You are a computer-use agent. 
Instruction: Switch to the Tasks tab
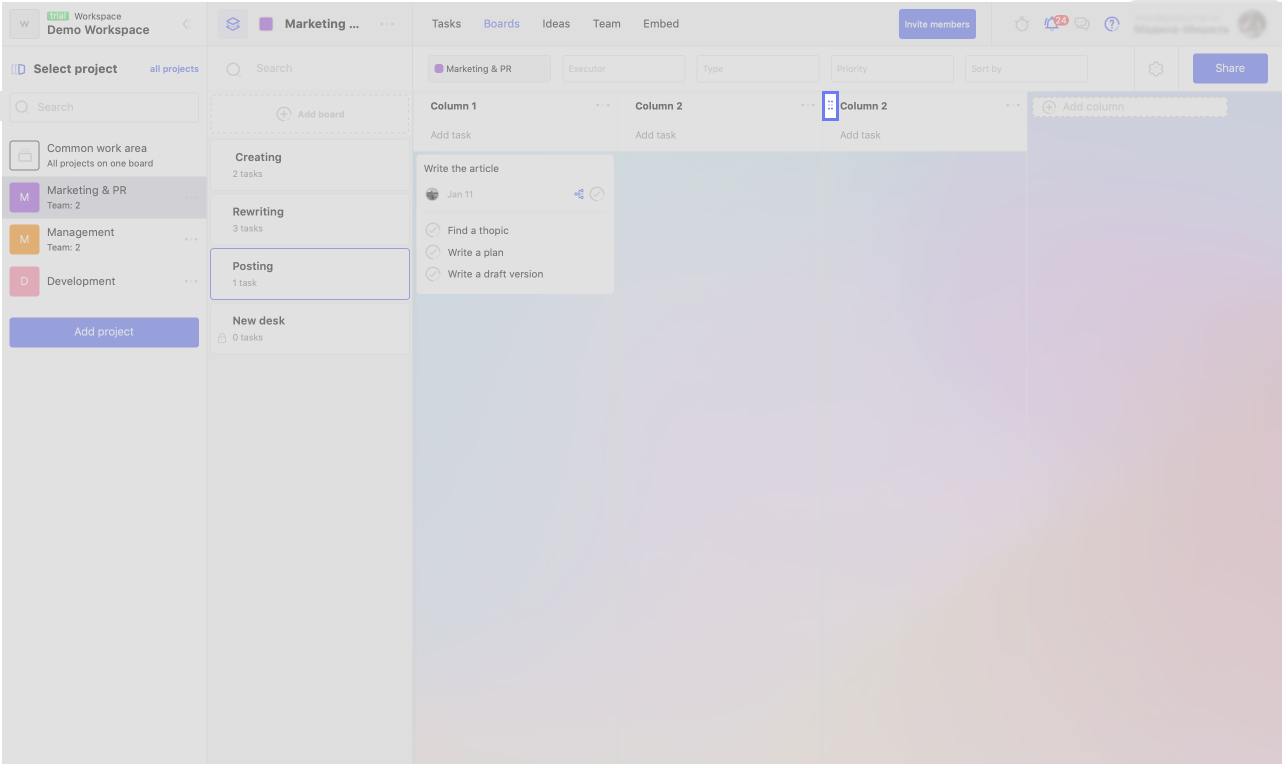pyautogui.click(x=446, y=24)
